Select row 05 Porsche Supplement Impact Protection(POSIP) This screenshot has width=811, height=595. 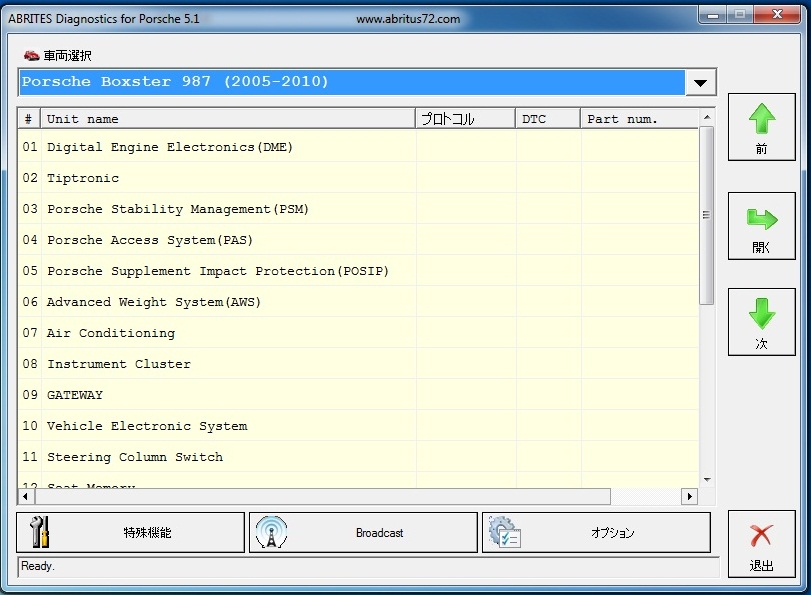[x=358, y=271]
